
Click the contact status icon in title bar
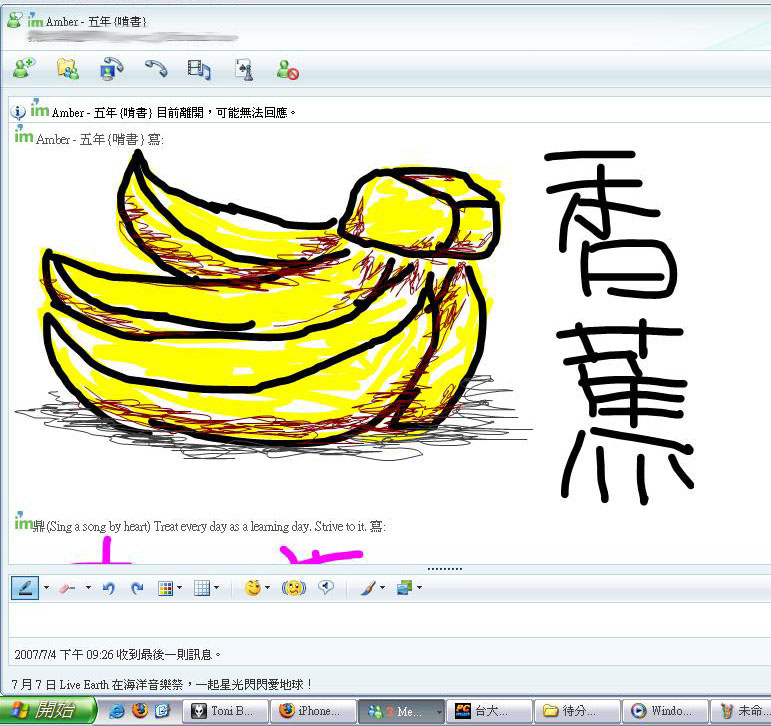click(x=15, y=21)
